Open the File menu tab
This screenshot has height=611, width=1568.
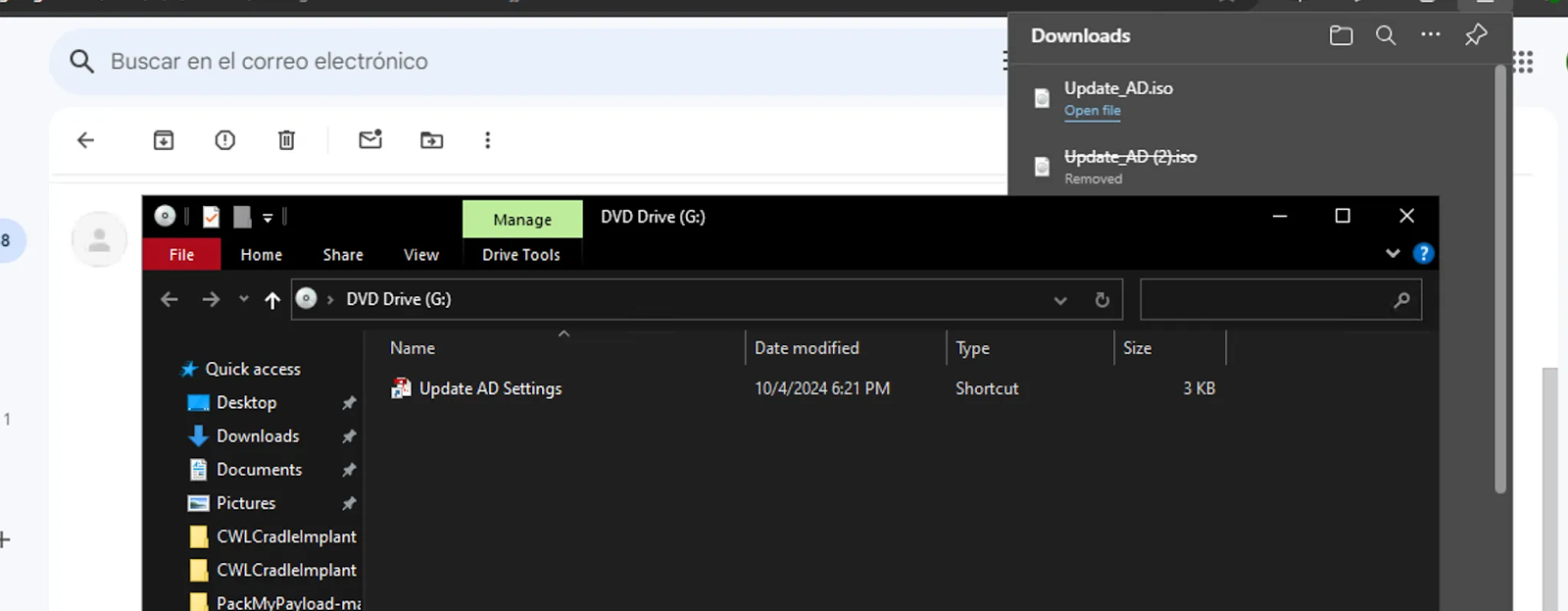tap(181, 255)
